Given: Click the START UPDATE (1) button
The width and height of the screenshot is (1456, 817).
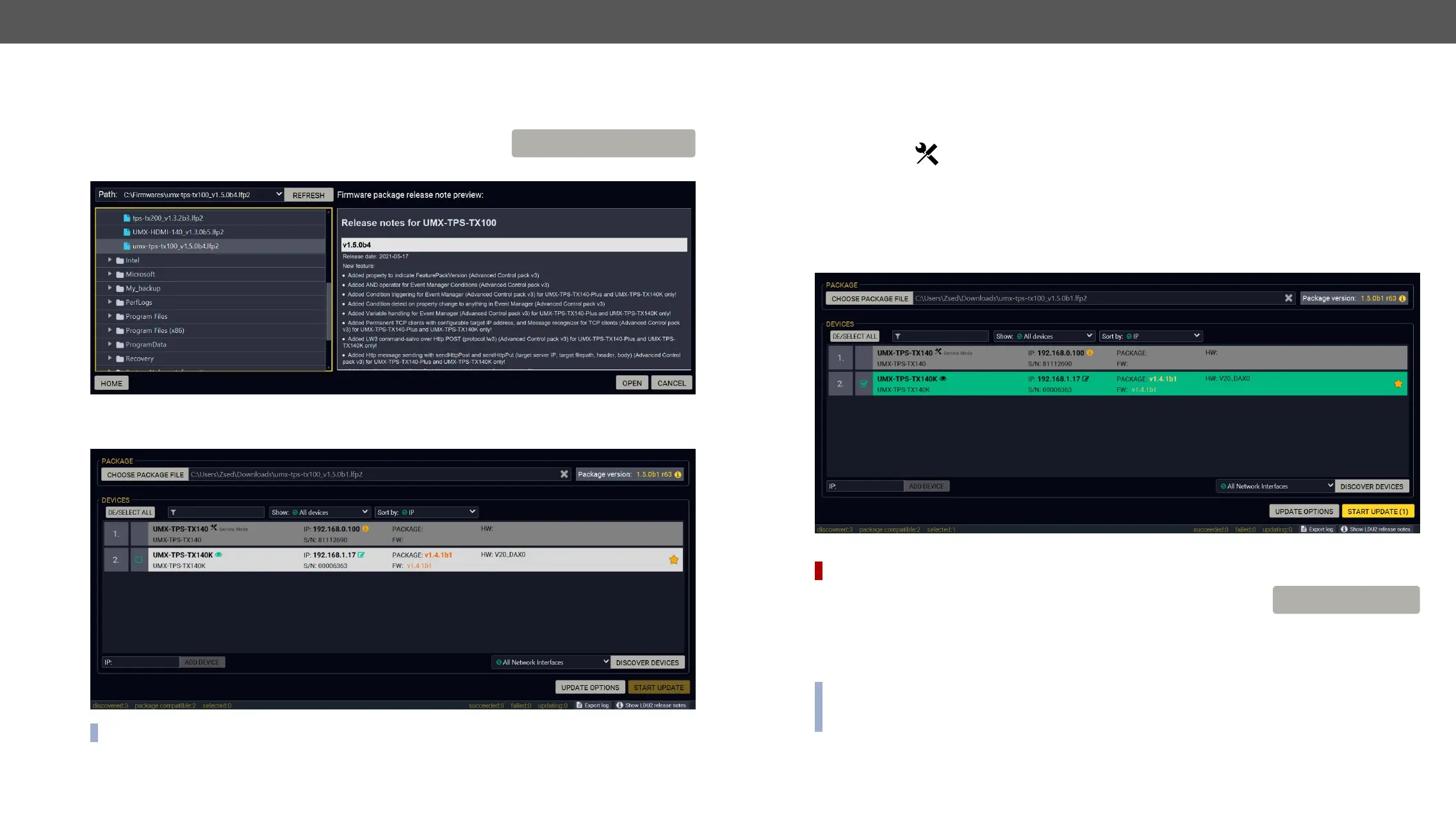Looking at the screenshot, I should coord(1377,512).
